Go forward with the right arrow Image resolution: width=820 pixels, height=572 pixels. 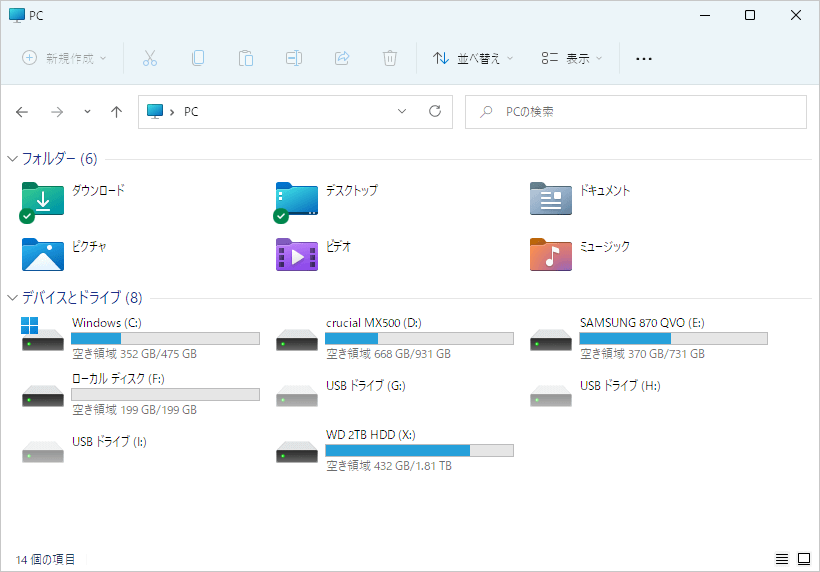click(57, 112)
